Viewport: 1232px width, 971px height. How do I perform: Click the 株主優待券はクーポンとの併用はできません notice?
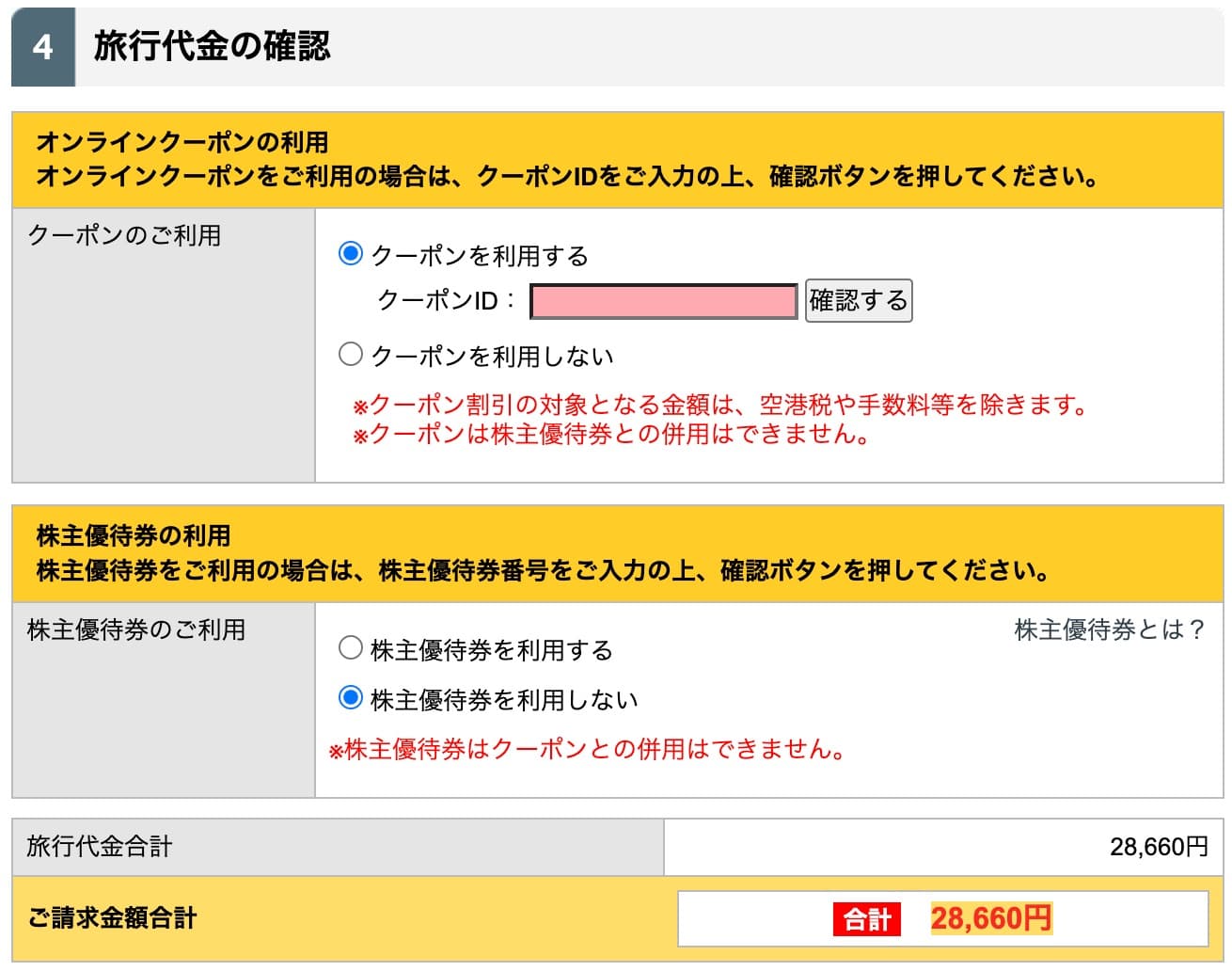click(587, 750)
